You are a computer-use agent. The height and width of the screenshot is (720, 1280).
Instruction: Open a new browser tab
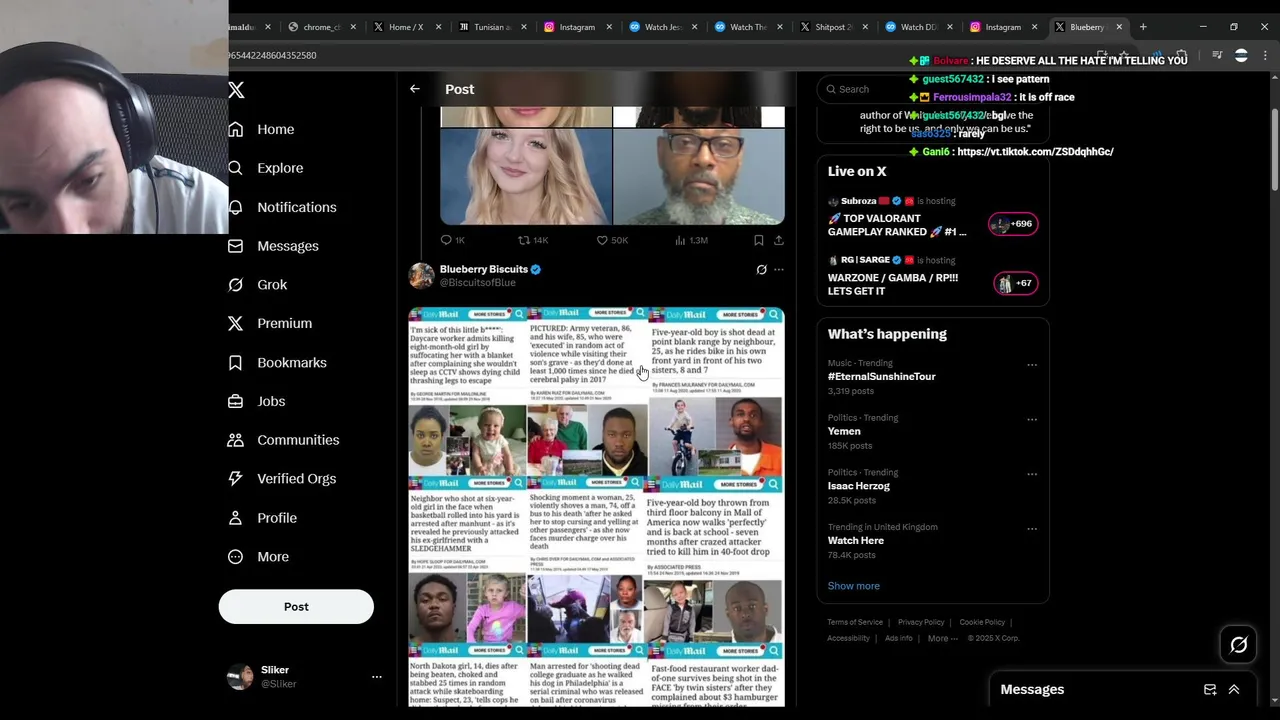pyautogui.click(x=1143, y=27)
